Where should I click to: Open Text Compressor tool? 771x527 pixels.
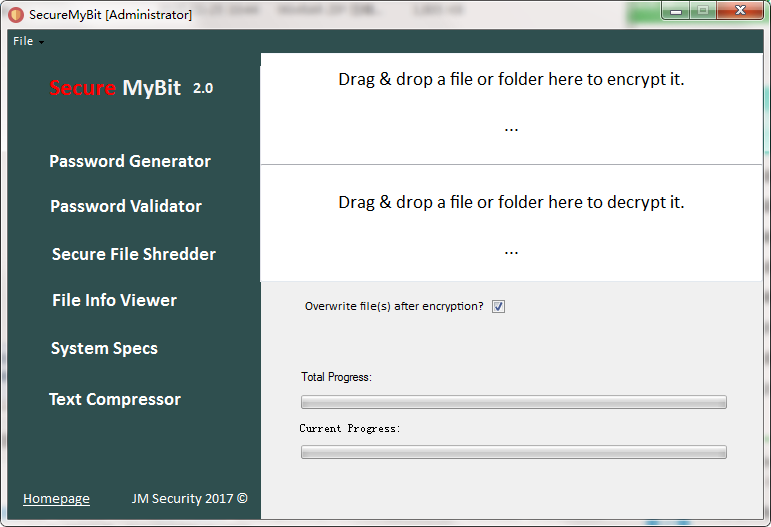click(115, 399)
